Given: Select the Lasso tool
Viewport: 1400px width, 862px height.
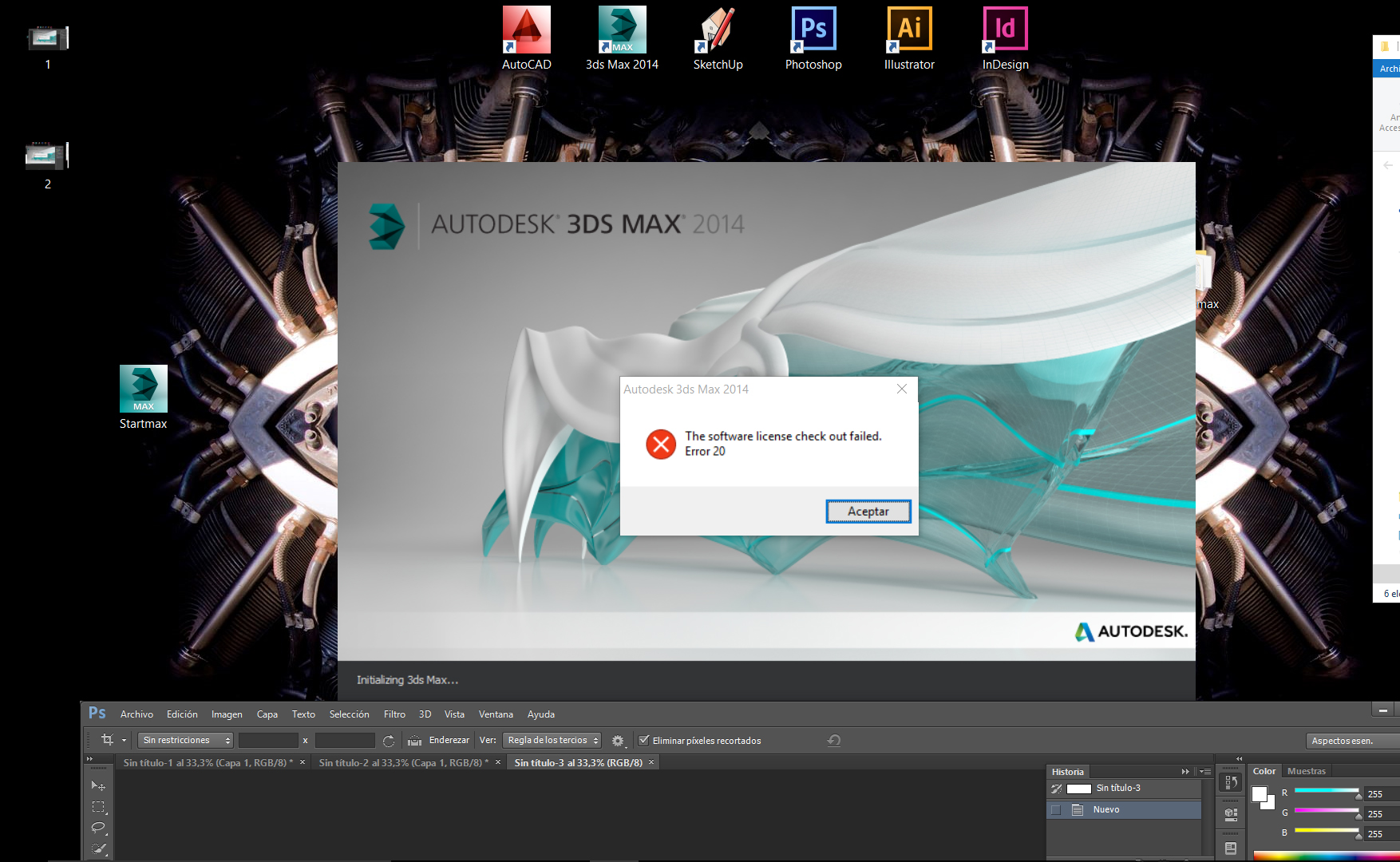Looking at the screenshot, I should click(x=98, y=828).
